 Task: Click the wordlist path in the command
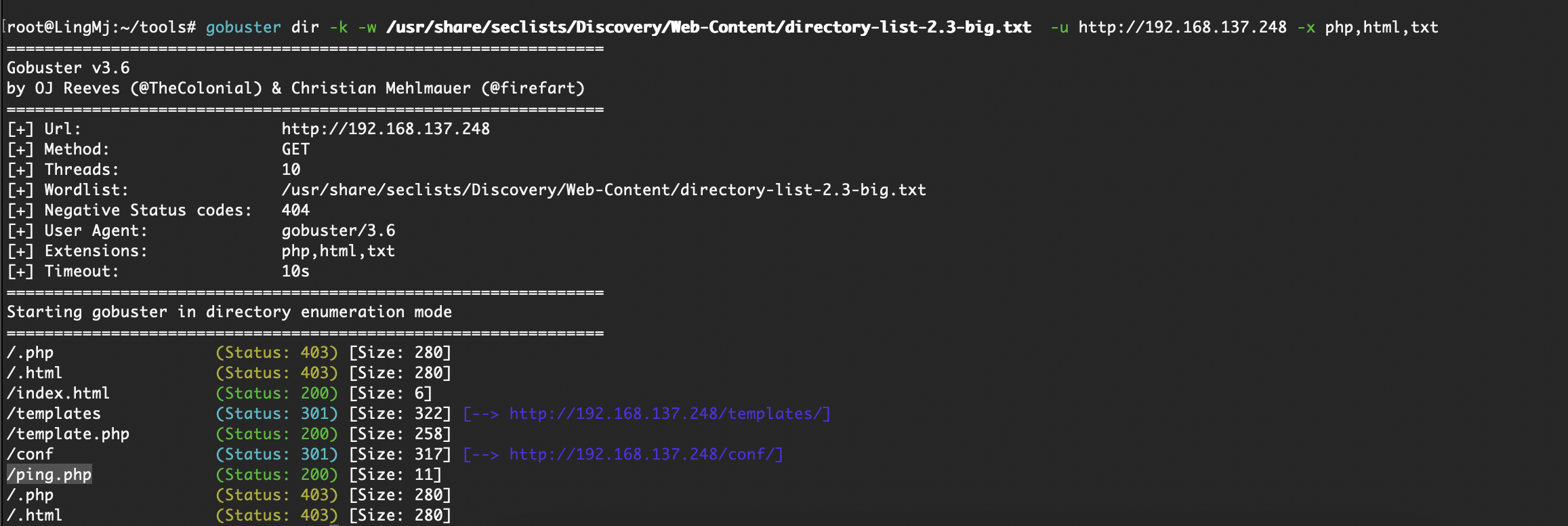(709, 27)
